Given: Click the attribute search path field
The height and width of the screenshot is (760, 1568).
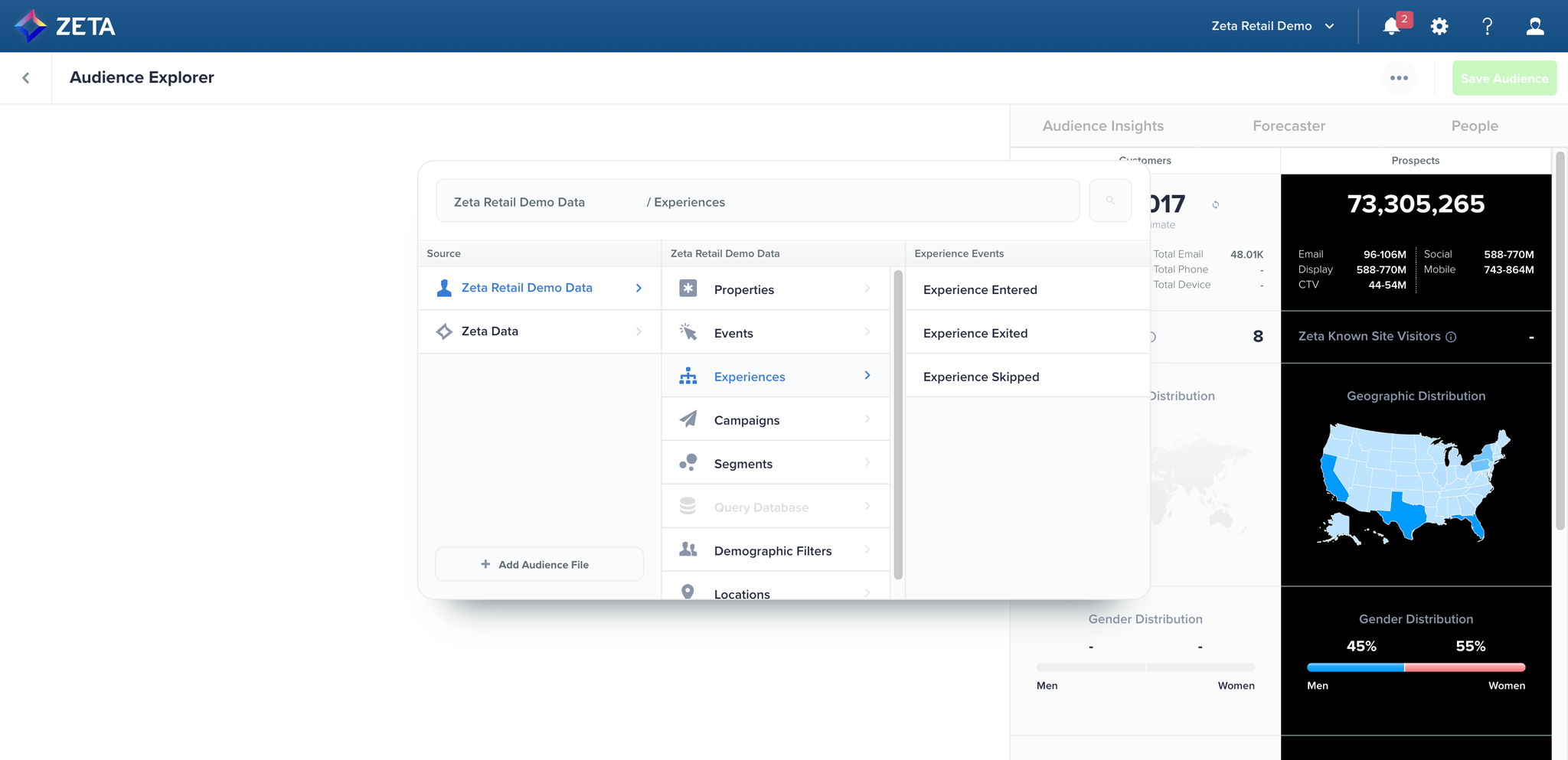Looking at the screenshot, I should tap(756, 201).
